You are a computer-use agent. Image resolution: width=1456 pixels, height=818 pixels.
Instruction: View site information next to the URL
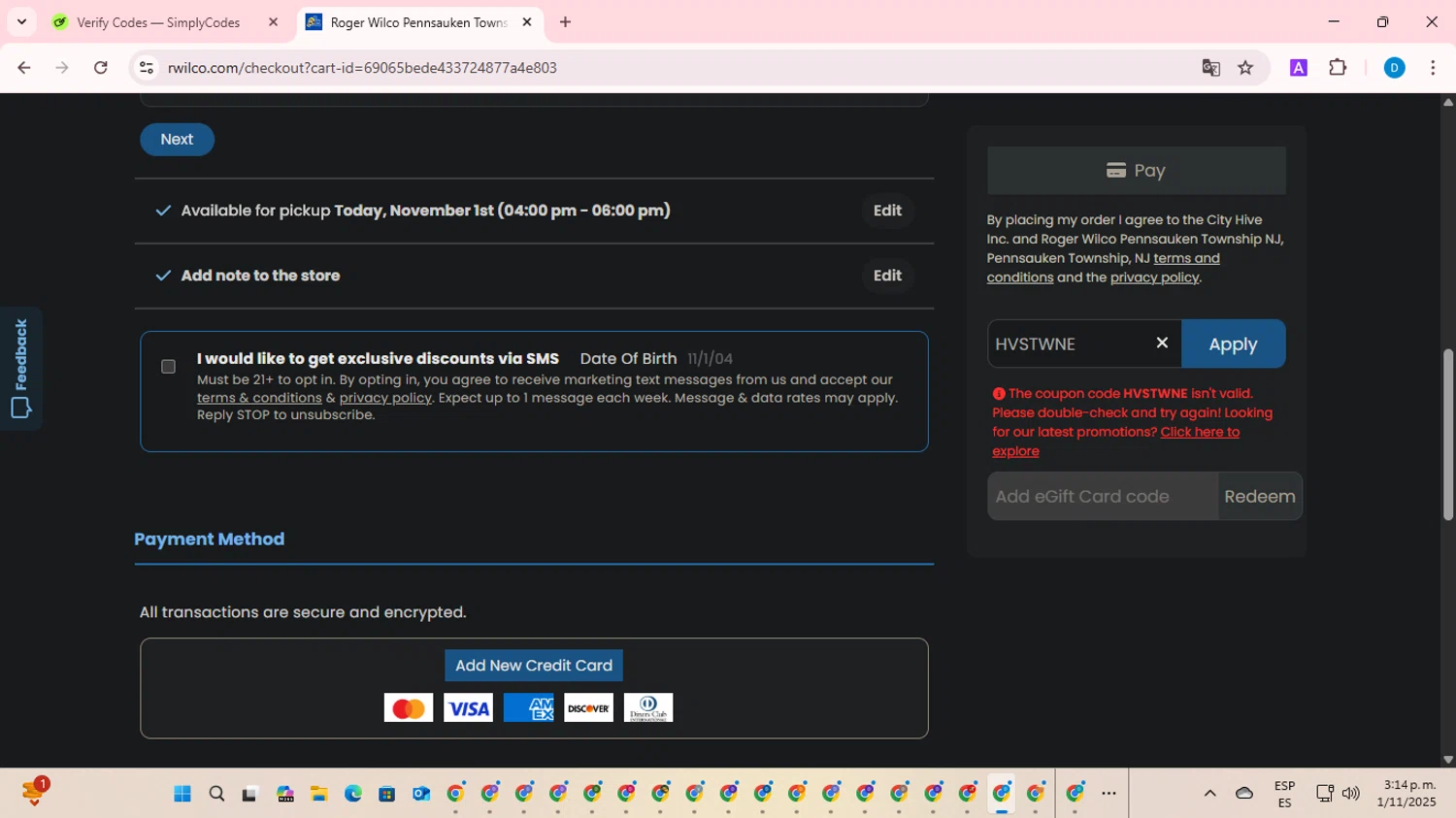coord(147,68)
